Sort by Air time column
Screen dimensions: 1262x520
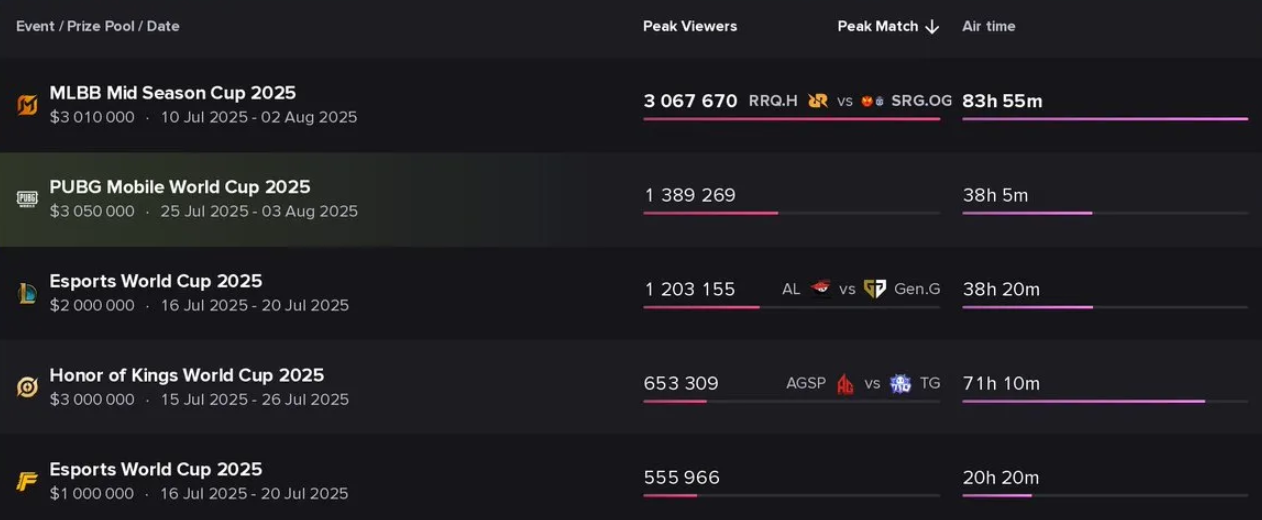point(988,27)
